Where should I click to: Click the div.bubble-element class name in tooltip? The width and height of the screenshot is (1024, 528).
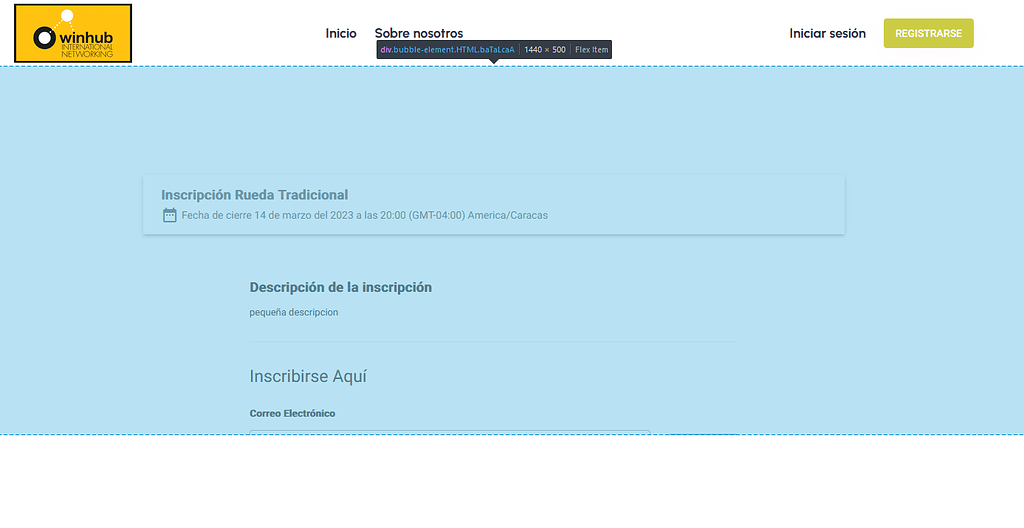coord(447,50)
